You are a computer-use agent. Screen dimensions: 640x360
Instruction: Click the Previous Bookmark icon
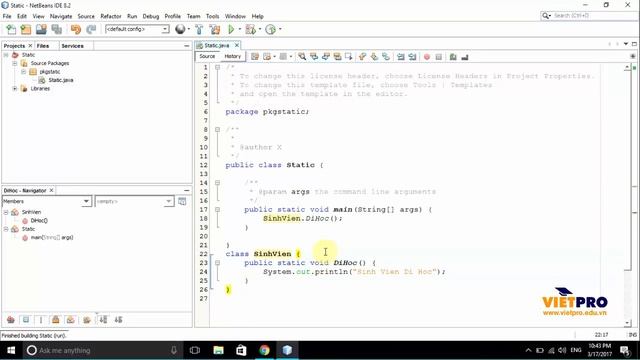click(362, 57)
